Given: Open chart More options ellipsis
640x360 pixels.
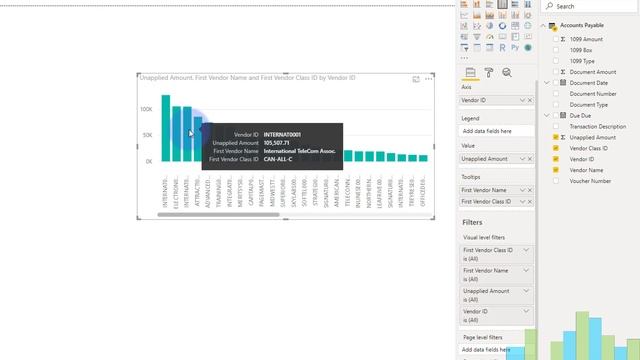Looking at the screenshot, I should click(x=428, y=79).
